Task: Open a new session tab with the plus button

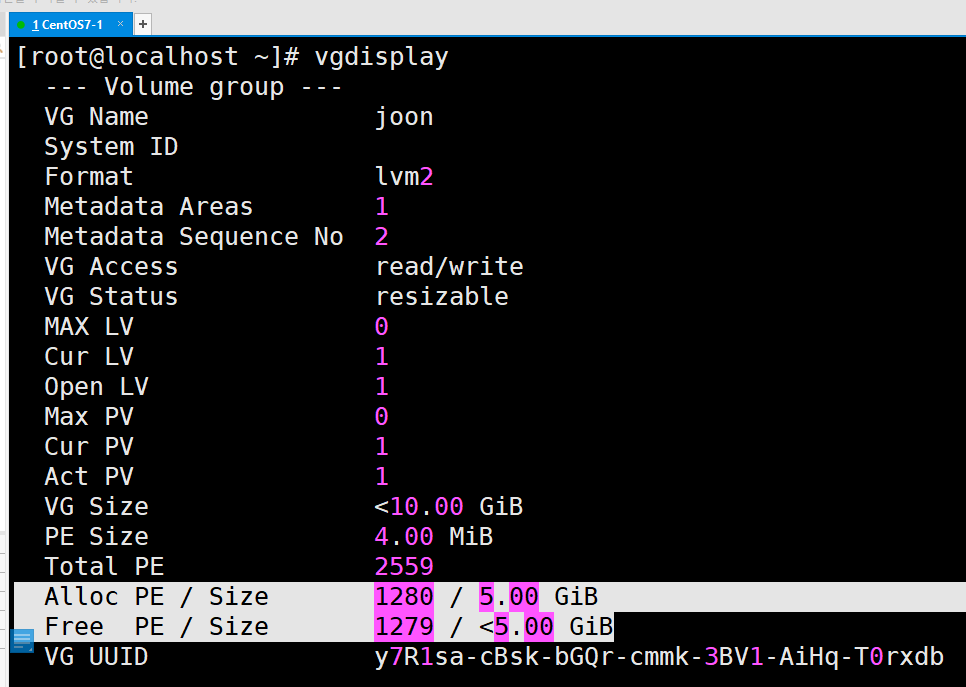Action: click(x=142, y=23)
